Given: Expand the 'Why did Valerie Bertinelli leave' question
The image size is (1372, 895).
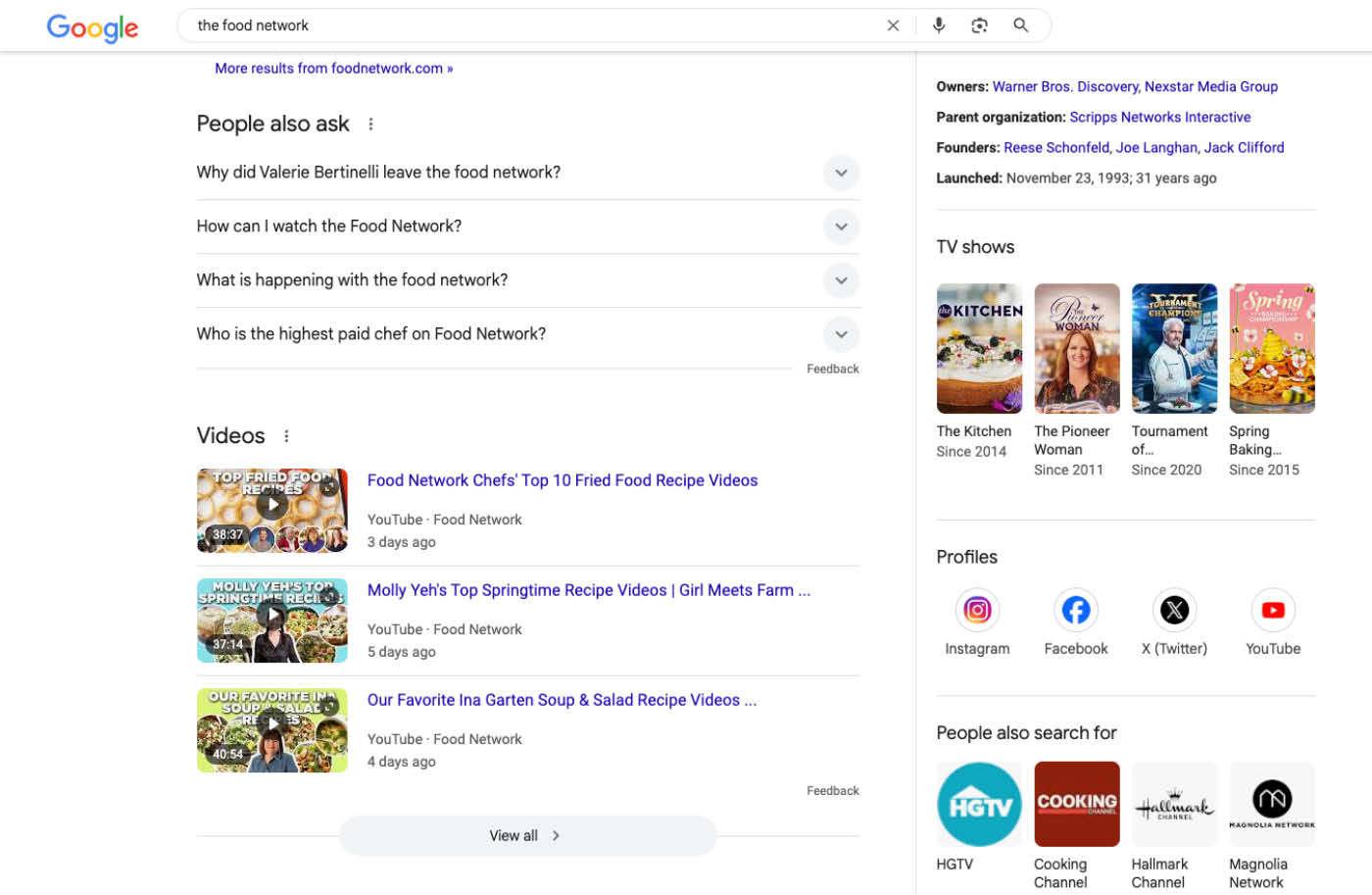Looking at the screenshot, I should 841,173.
